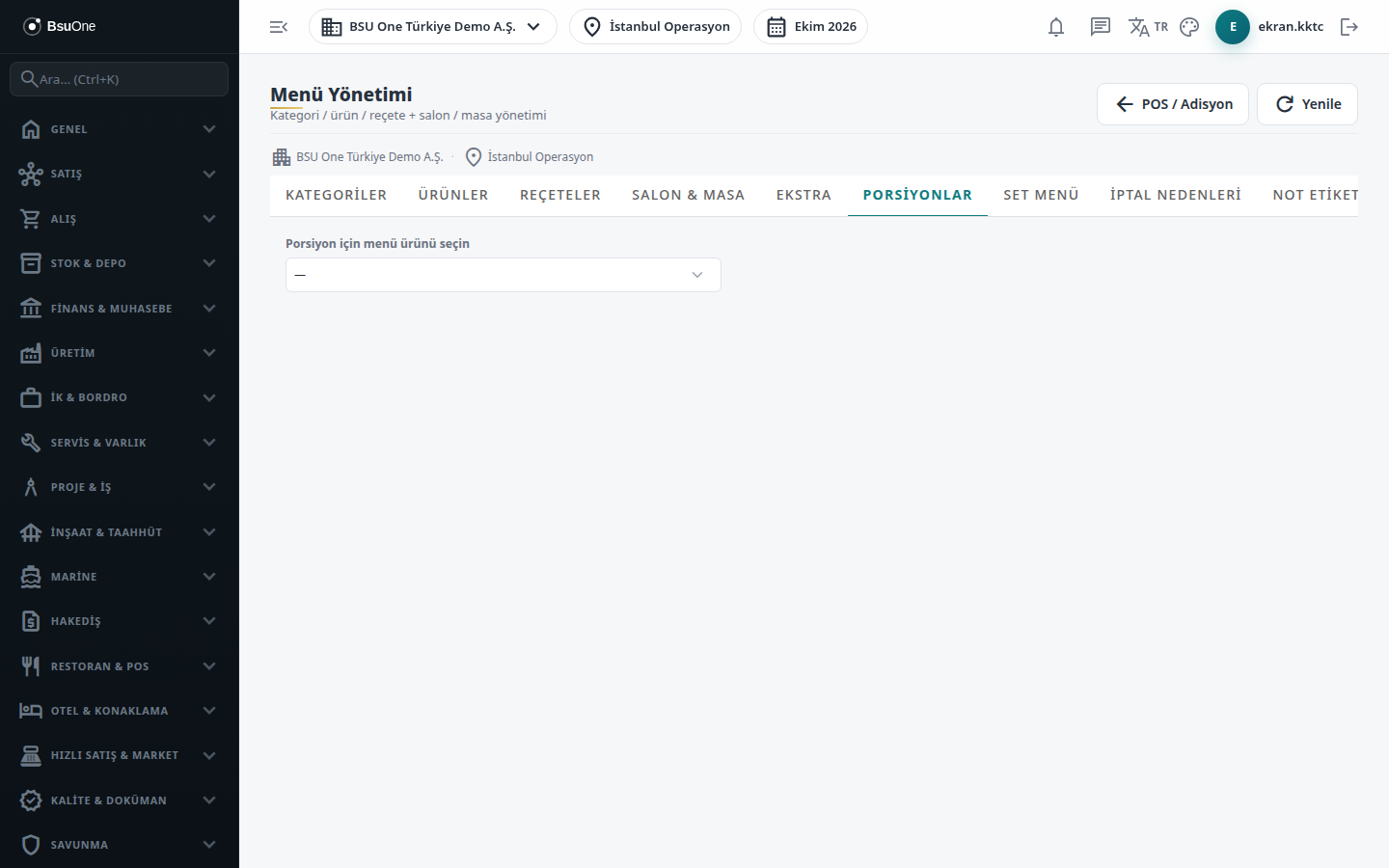The width and height of the screenshot is (1389, 868).
Task: Switch to the Reçeteler tab
Action: pyautogui.click(x=560, y=195)
